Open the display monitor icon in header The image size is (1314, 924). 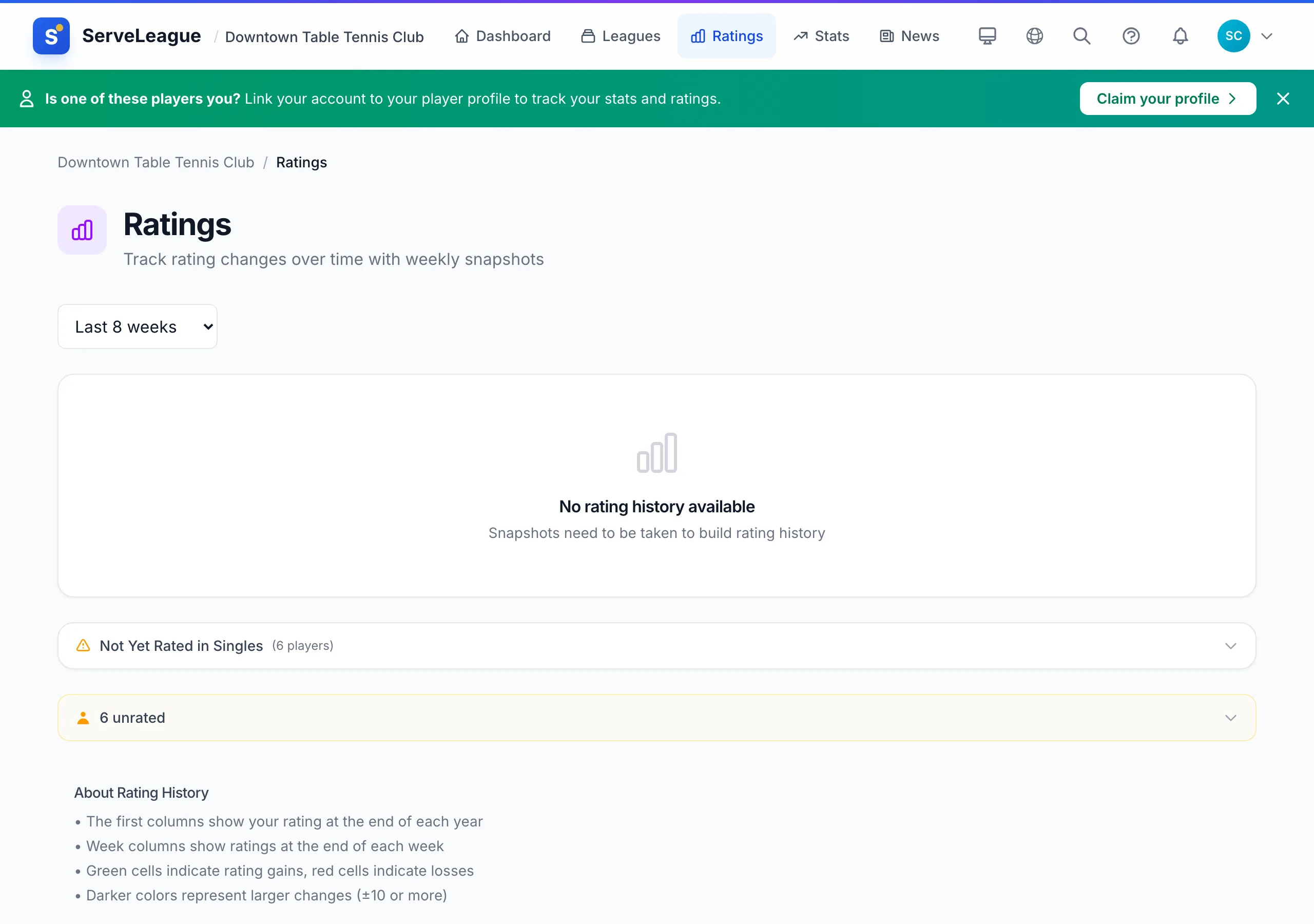click(987, 36)
